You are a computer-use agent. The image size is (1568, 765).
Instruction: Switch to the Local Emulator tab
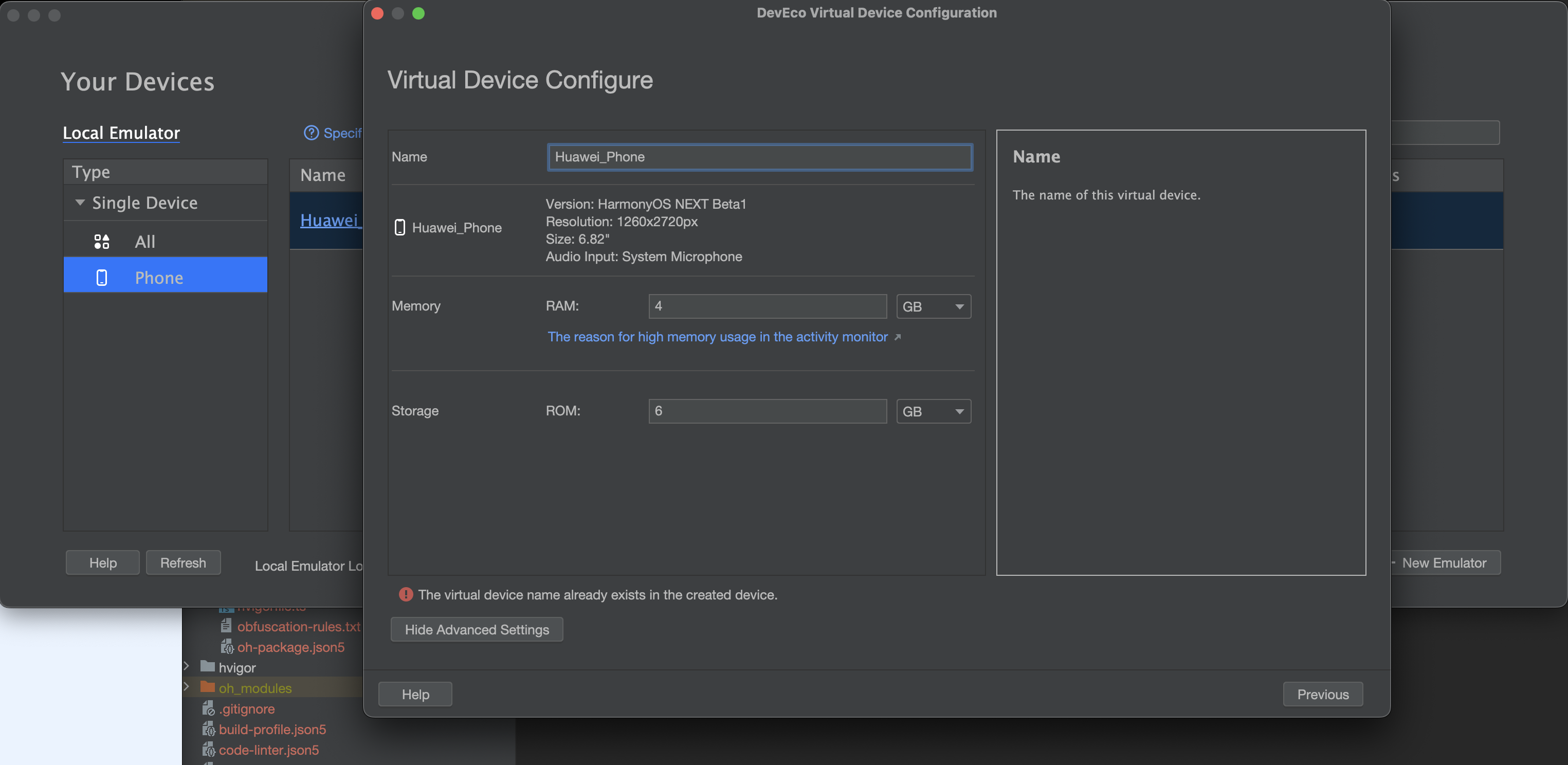pyautogui.click(x=121, y=133)
